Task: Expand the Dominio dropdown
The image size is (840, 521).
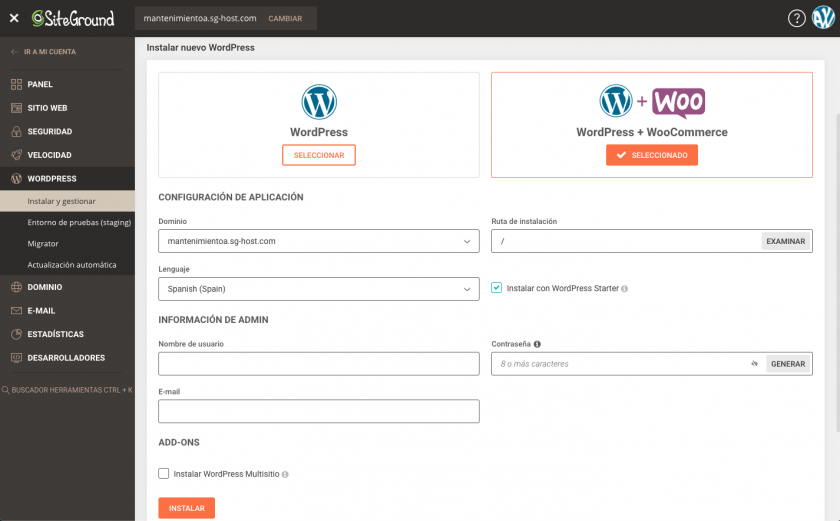Action: (x=318, y=241)
